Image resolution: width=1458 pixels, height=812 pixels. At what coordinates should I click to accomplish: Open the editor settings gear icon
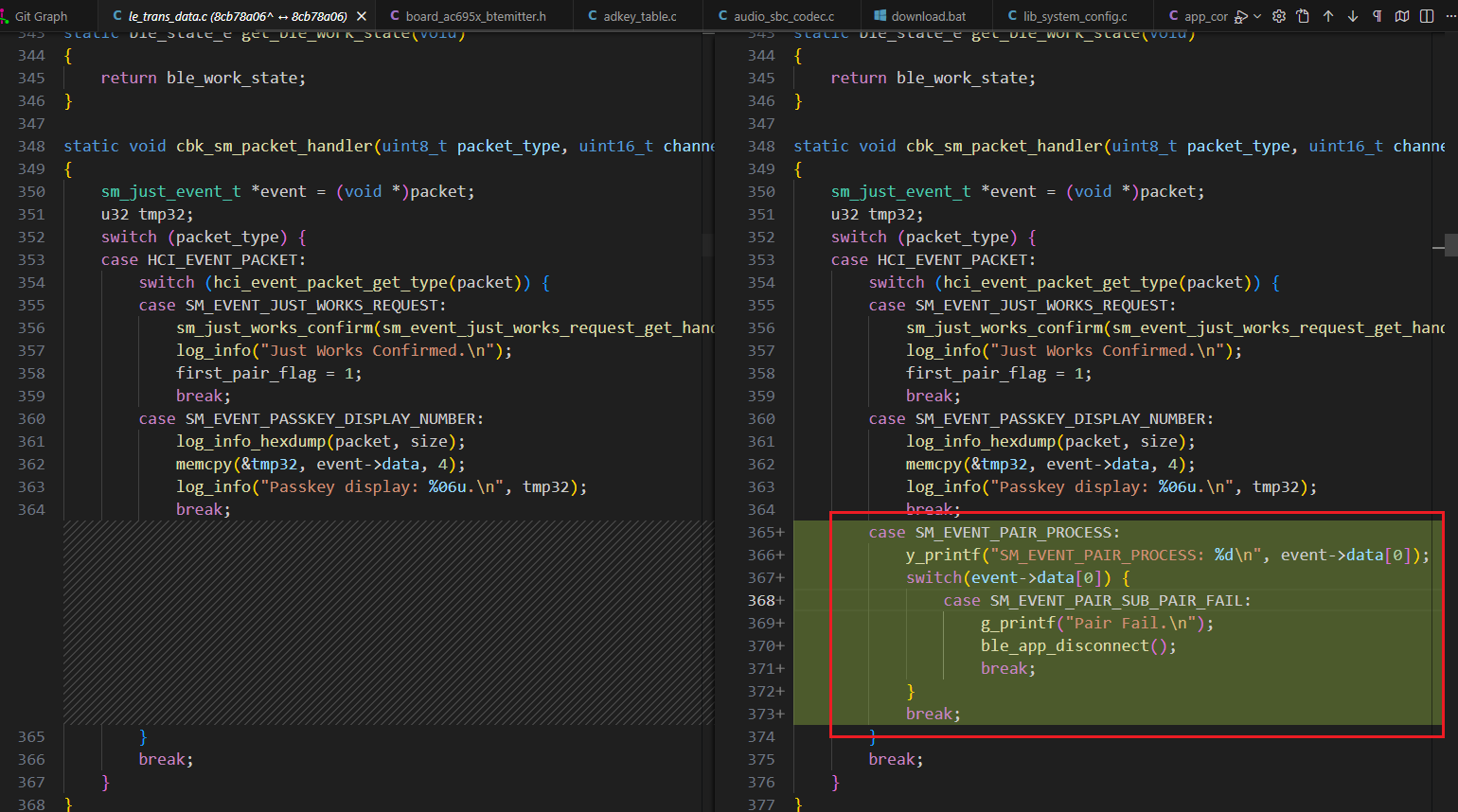(x=1279, y=16)
